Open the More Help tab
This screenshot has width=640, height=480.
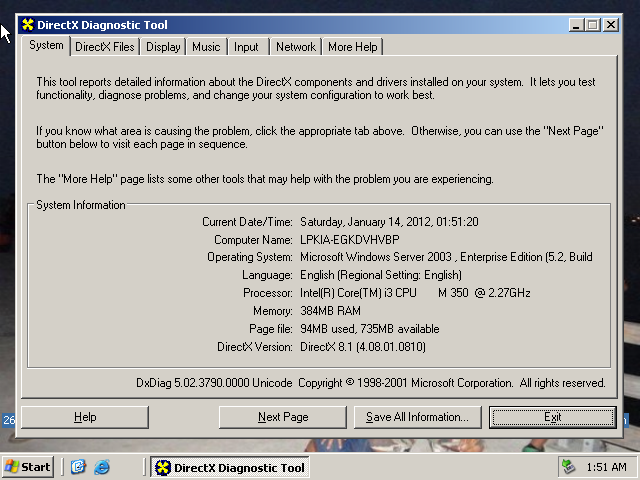point(353,47)
